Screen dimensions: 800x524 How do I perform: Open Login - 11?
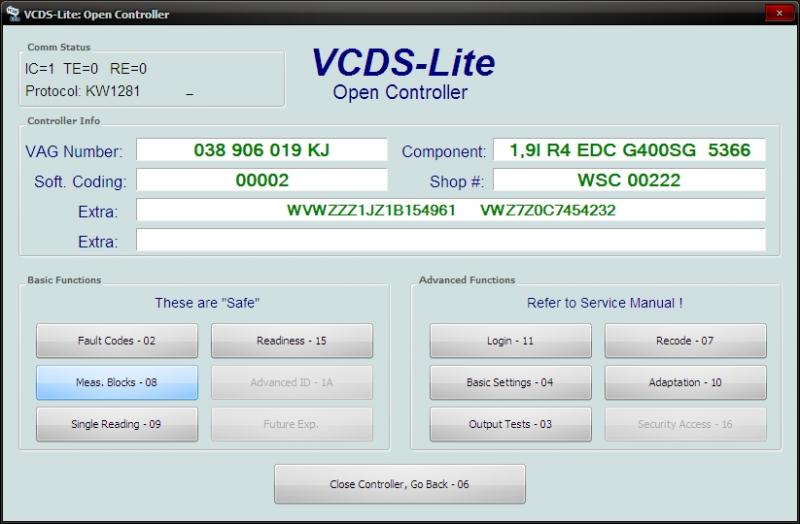(511, 340)
